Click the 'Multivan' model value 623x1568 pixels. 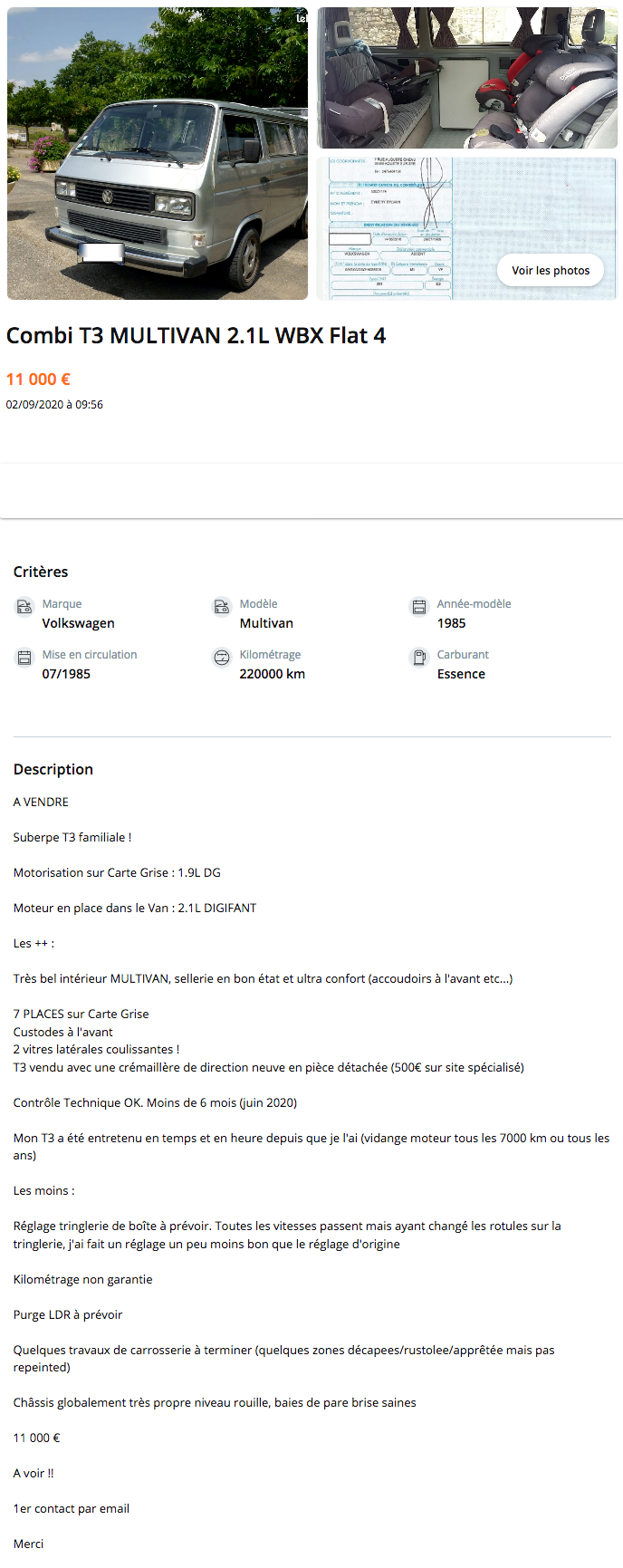click(x=266, y=623)
